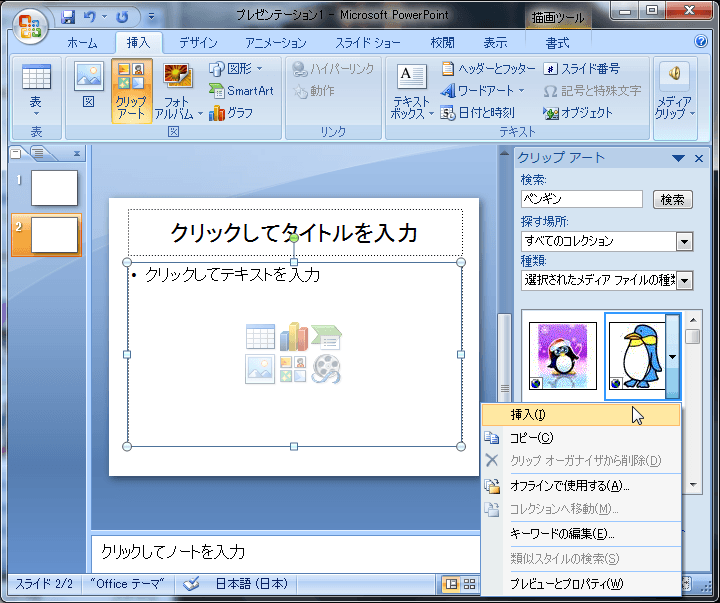The width and height of the screenshot is (720, 603).
Task: Open the ワードアート gallery
Action: click(x=482, y=90)
